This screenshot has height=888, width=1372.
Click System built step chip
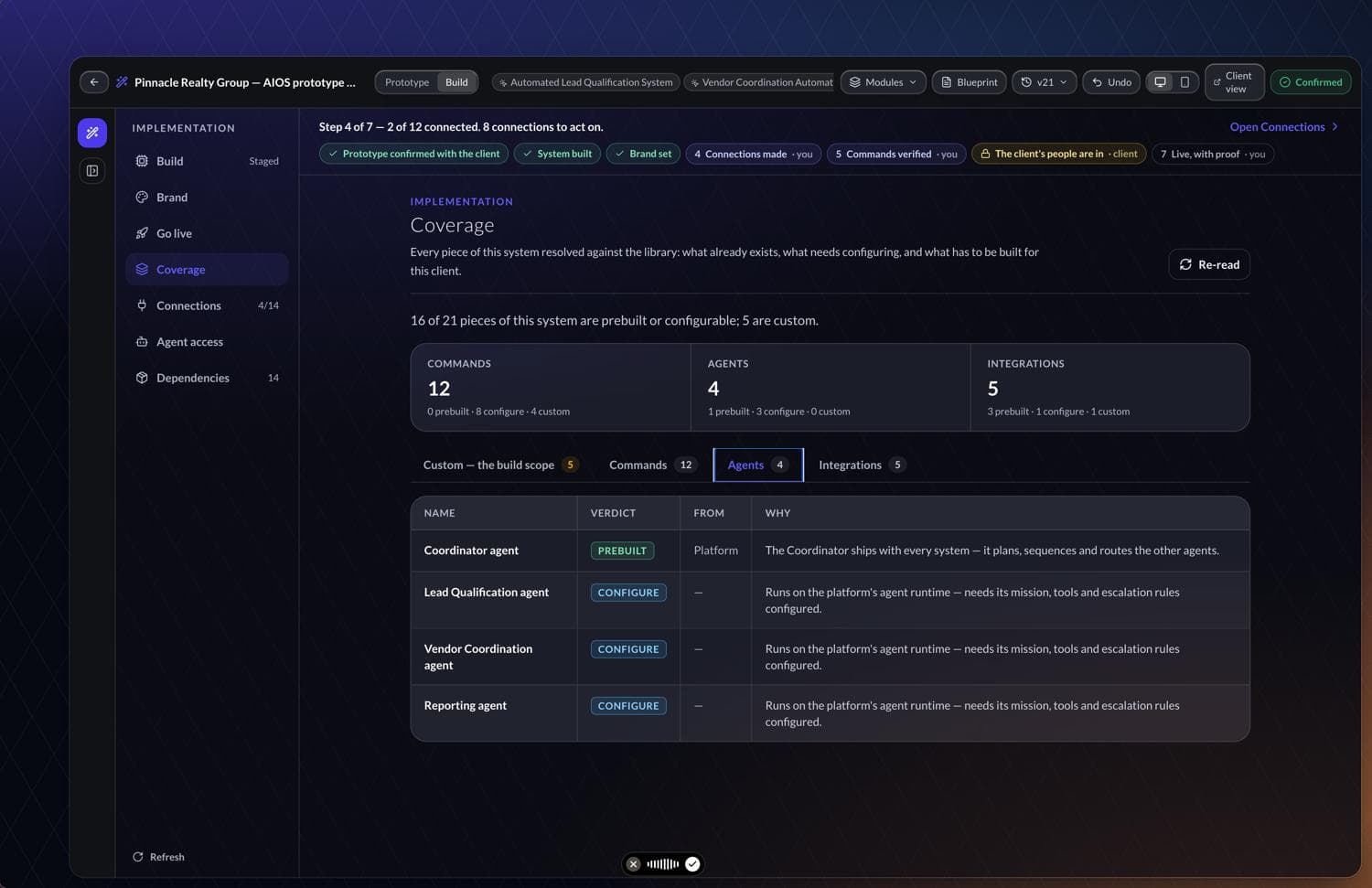click(557, 154)
